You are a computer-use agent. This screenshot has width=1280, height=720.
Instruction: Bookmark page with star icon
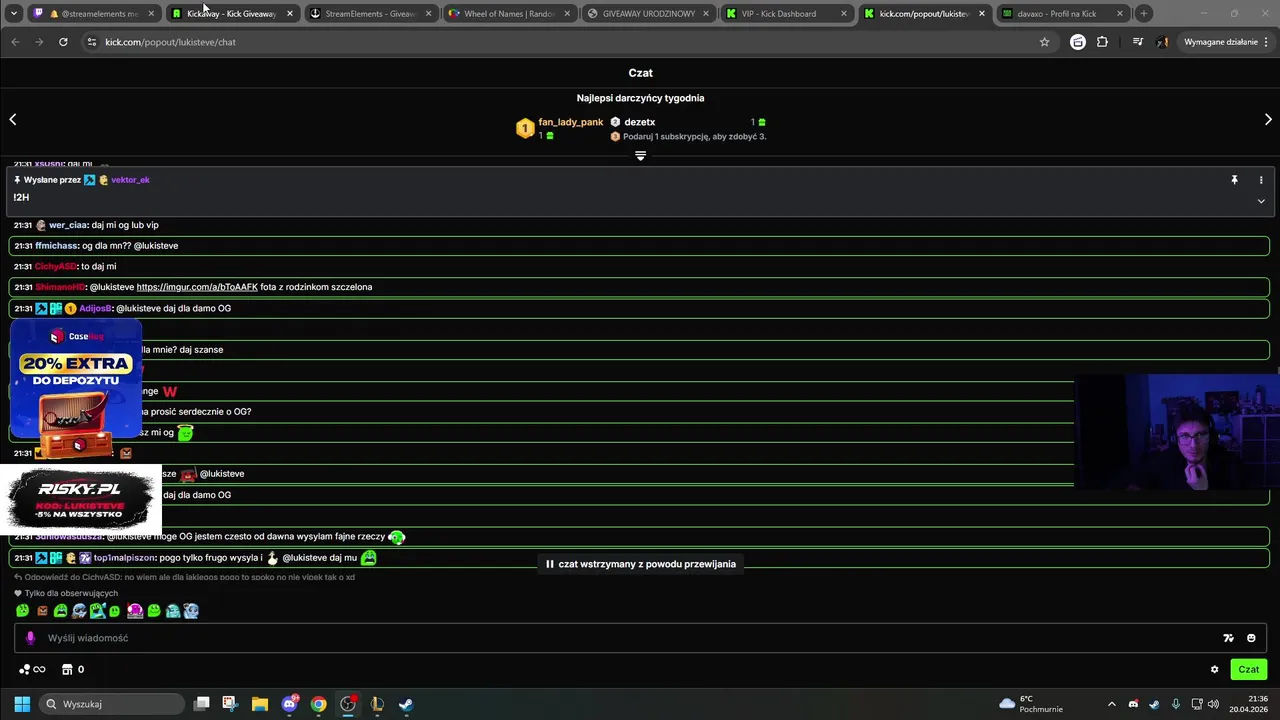(x=1044, y=42)
